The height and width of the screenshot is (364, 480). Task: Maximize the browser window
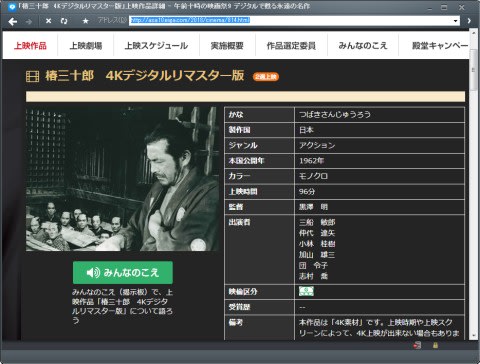tap(444, 7)
